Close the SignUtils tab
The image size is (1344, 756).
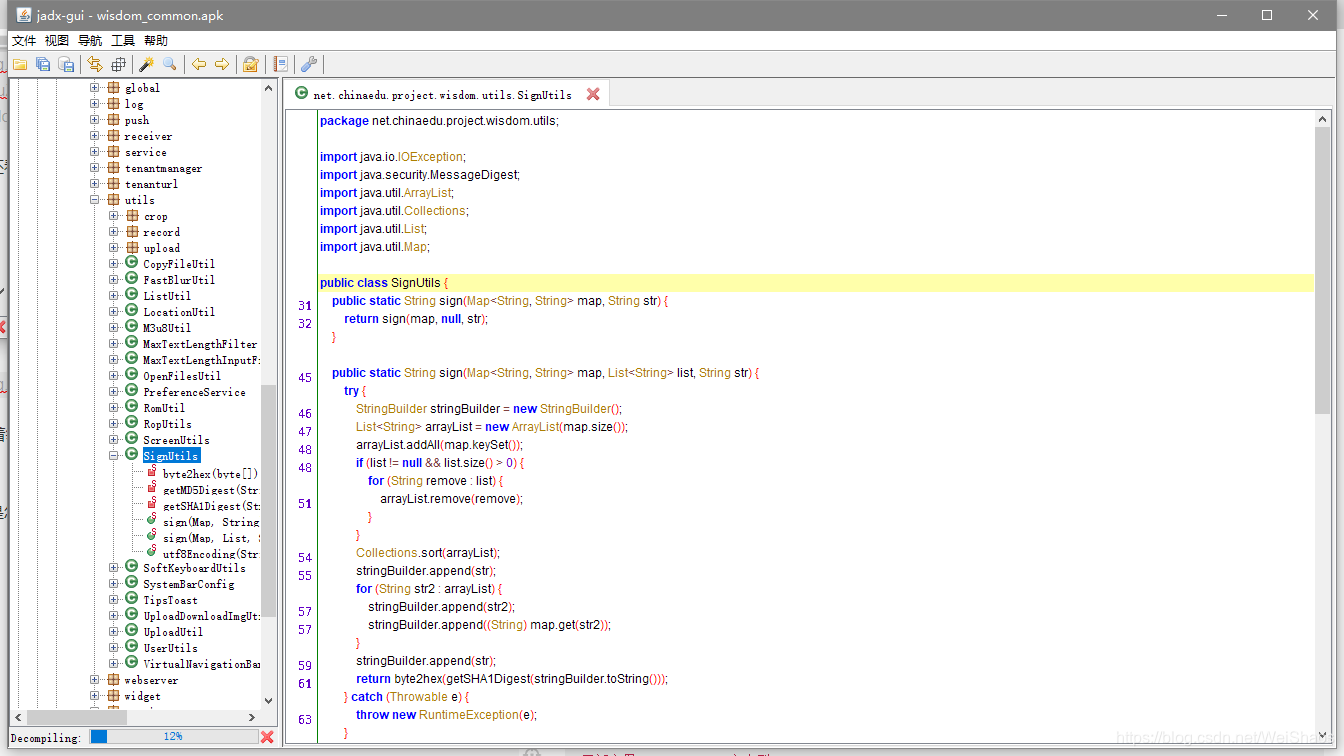pos(593,94)
